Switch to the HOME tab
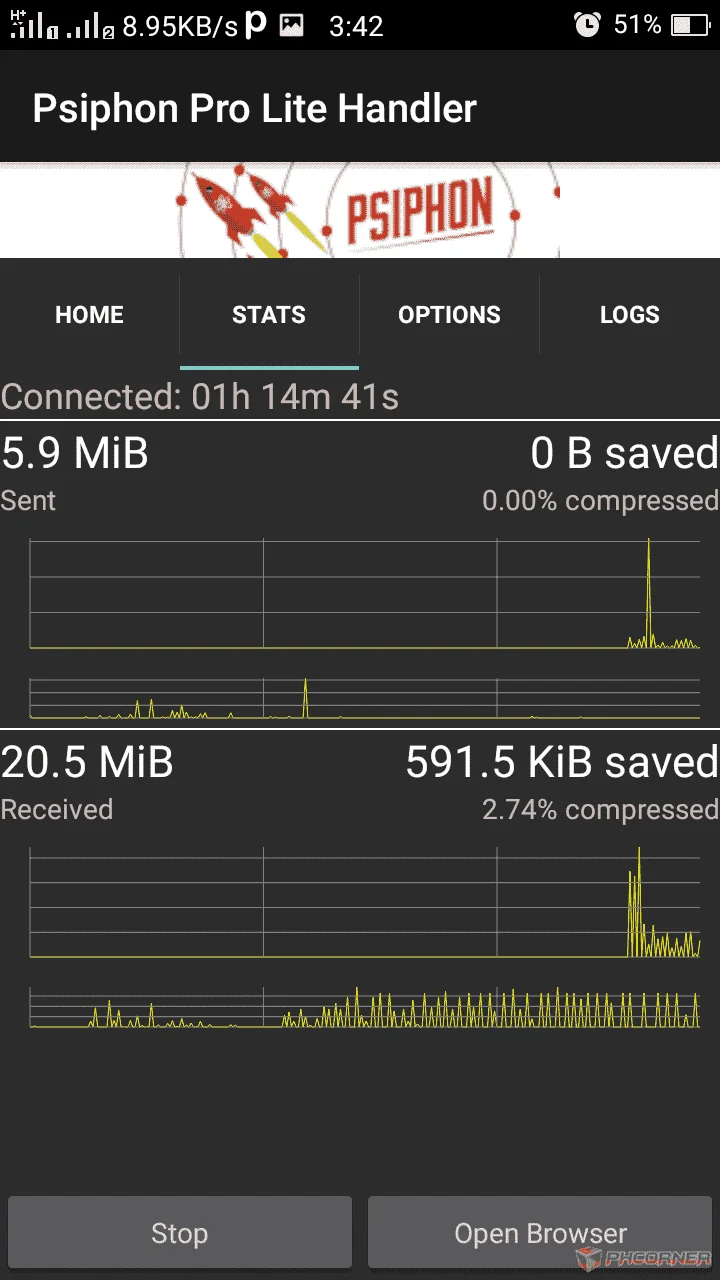 tap(90, 315)
